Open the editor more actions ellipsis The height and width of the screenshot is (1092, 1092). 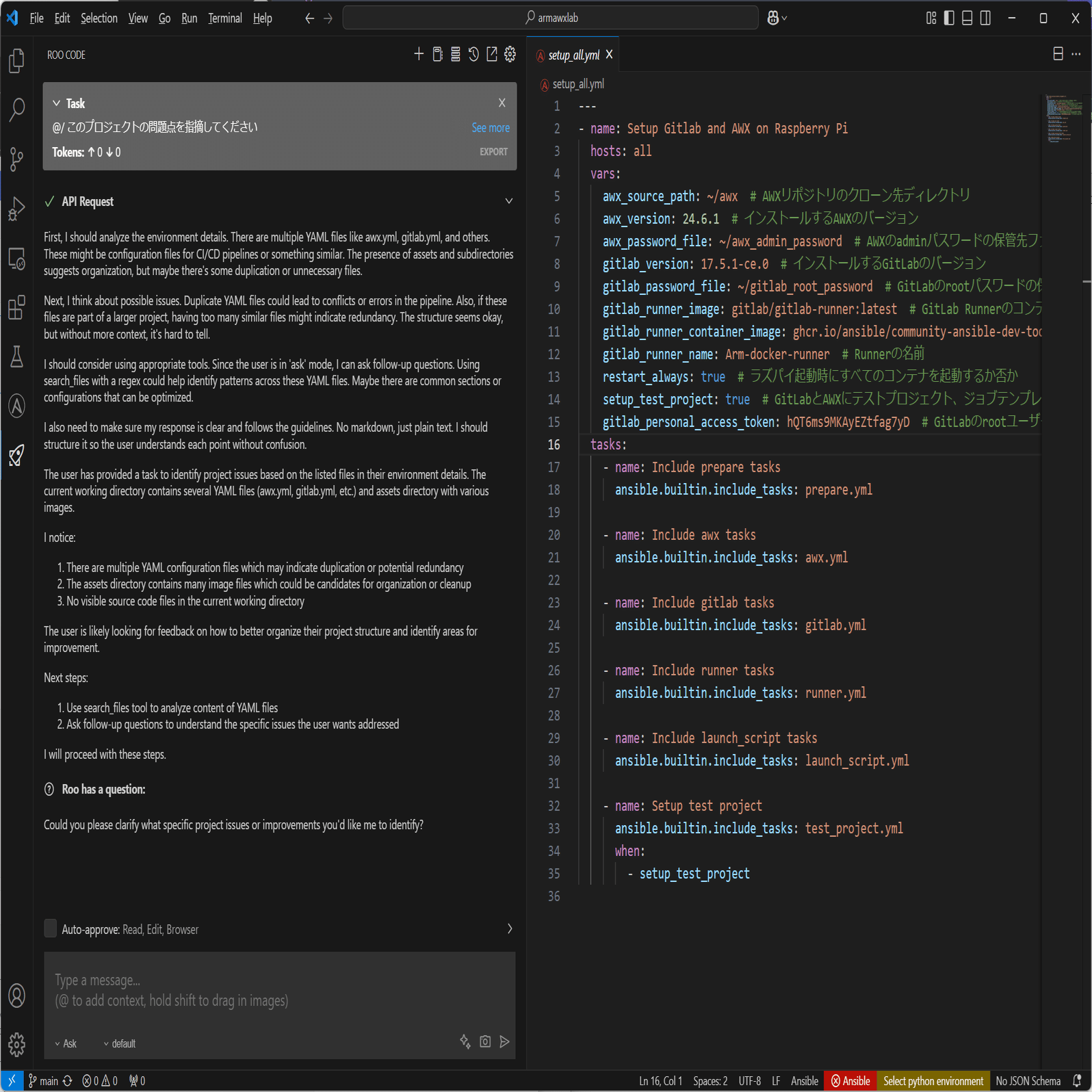click(x=1076, y=53)
